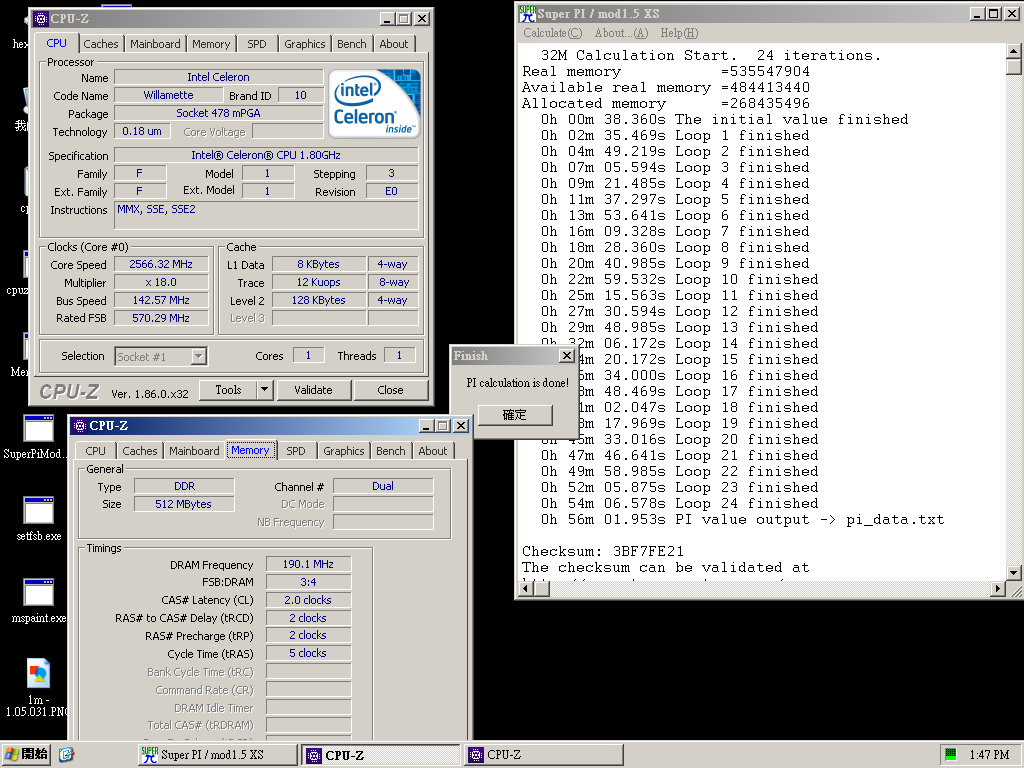The height and width of the screenshot is (768, 1024).
Task: Switch to About tab in lower CPU-Z window
Action: click(432, 451)
